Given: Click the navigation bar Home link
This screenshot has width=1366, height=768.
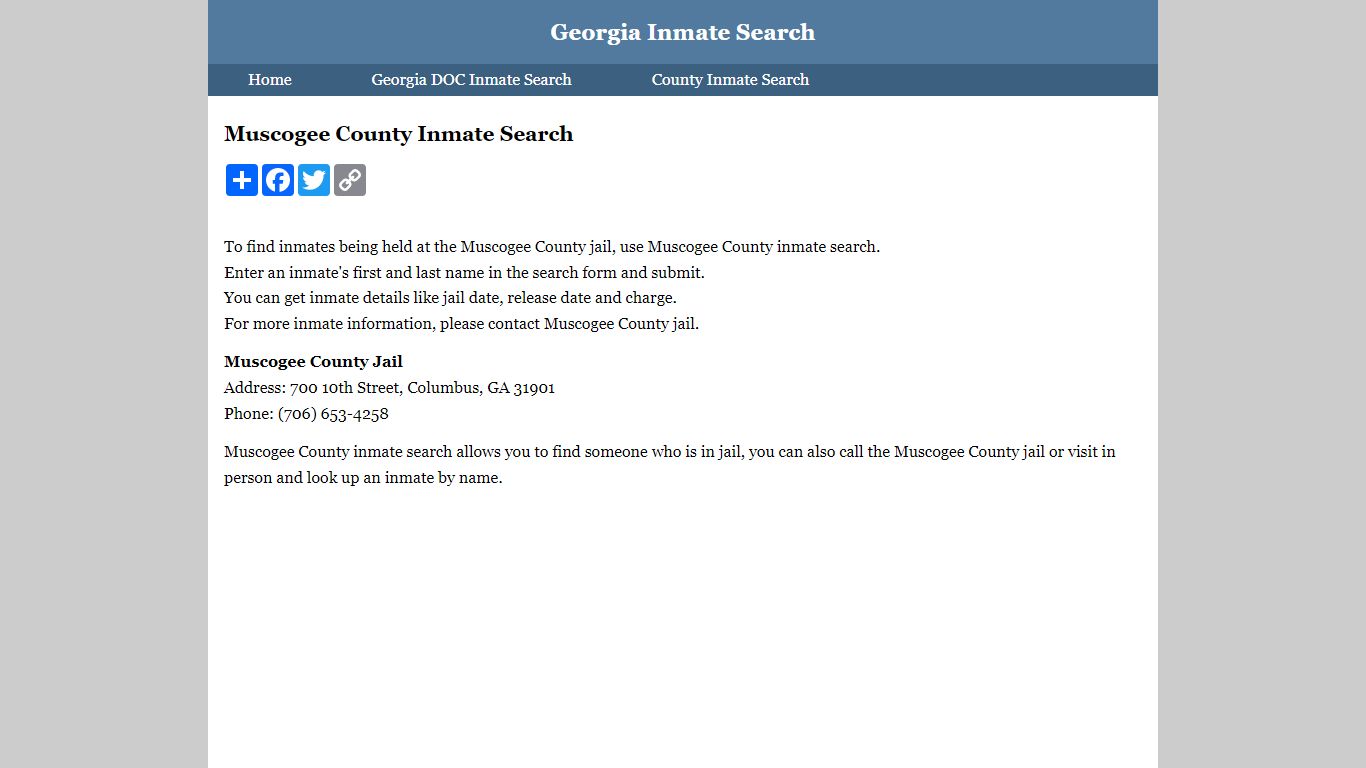Looking at the screenshot, I should 269,79.
